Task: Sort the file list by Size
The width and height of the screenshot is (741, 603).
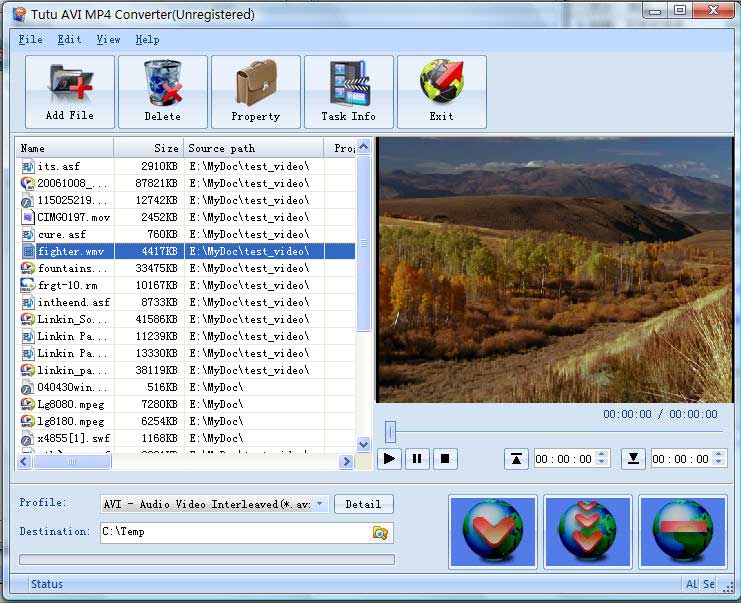Action: (149, 148)
